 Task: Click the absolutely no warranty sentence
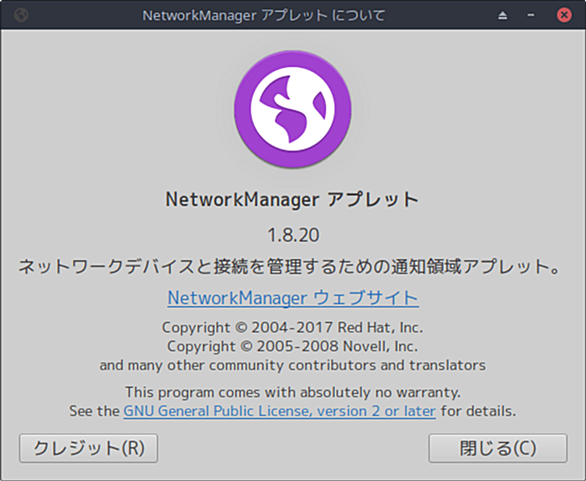pos(293,392)
